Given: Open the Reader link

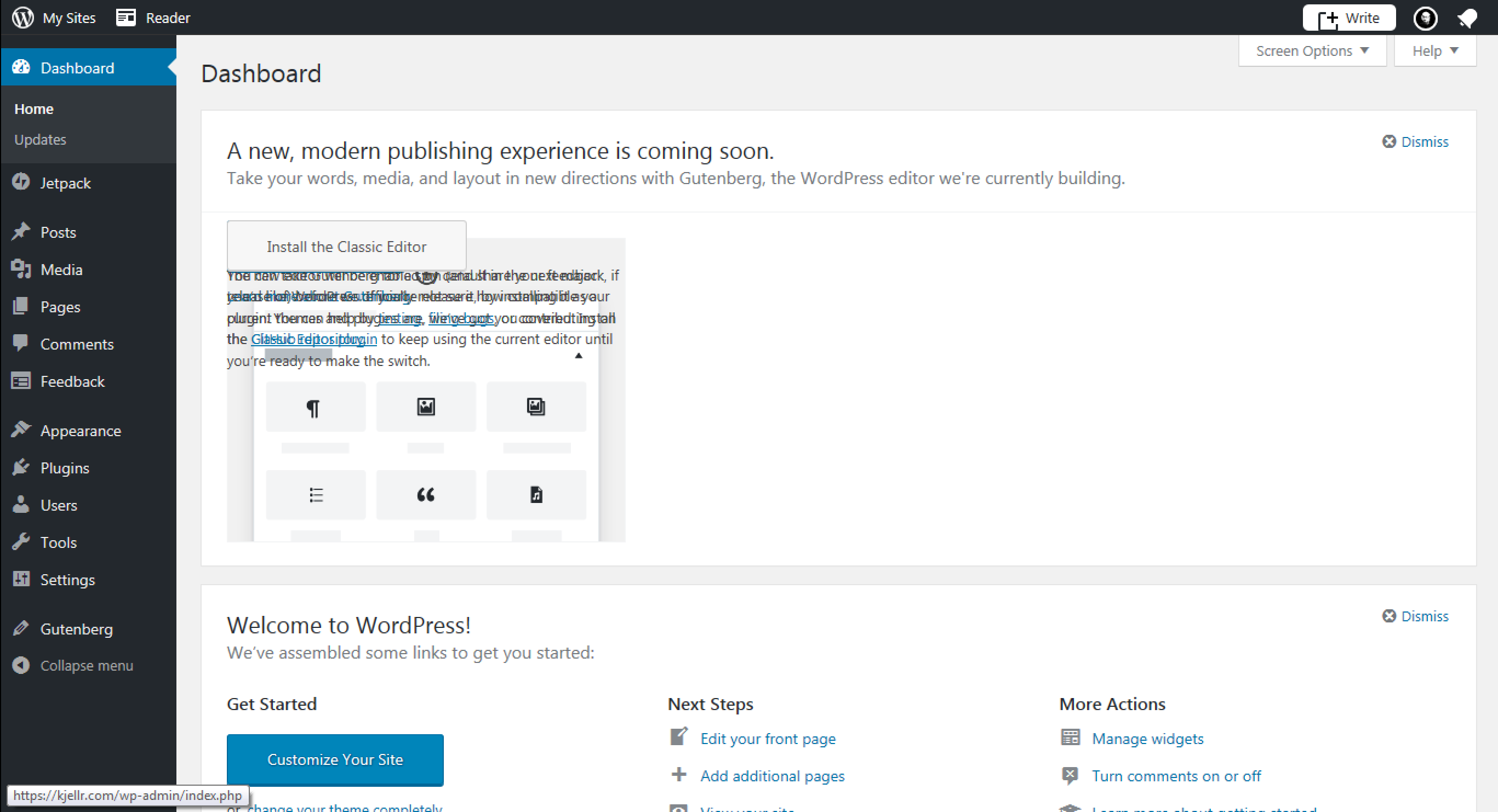Looking at the screenshot, I should (168, 18).
